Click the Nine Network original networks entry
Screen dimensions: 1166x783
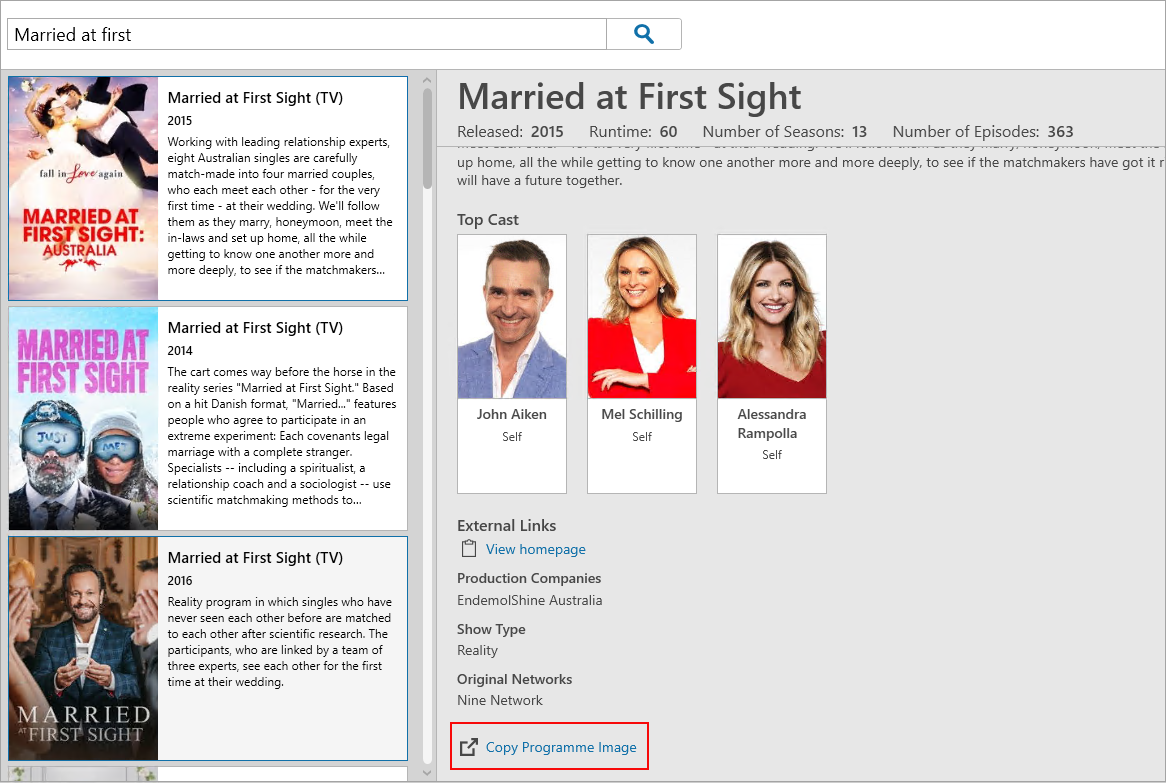(499, 700)
